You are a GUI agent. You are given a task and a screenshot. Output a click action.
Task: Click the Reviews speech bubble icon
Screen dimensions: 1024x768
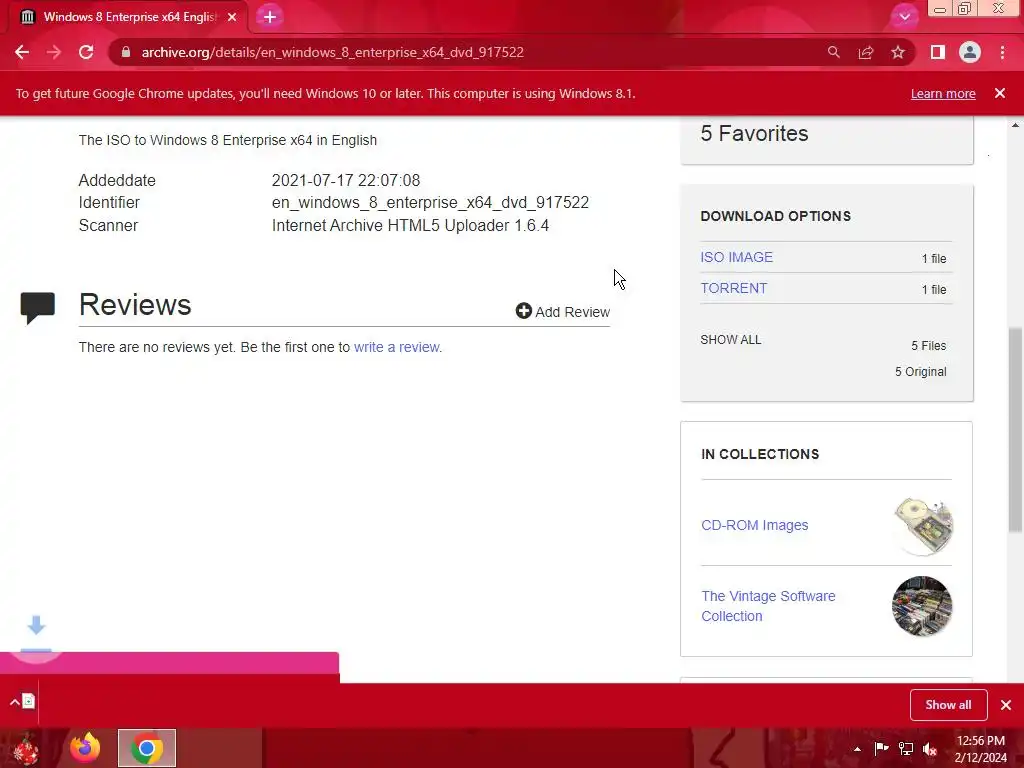(x=38, y=308)
